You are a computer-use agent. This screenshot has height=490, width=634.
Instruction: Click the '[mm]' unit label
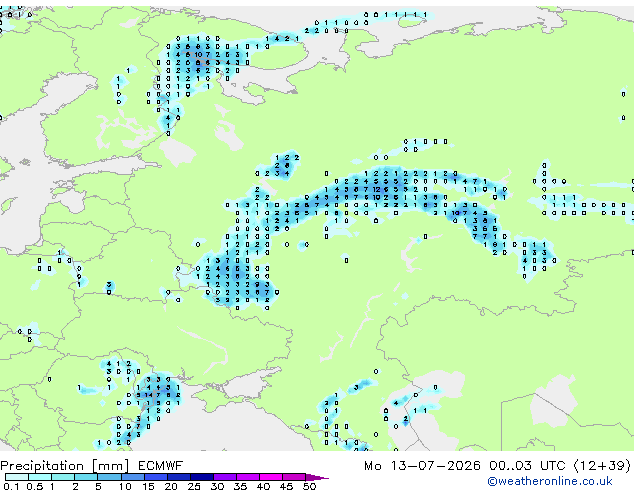tap(111, 466)
